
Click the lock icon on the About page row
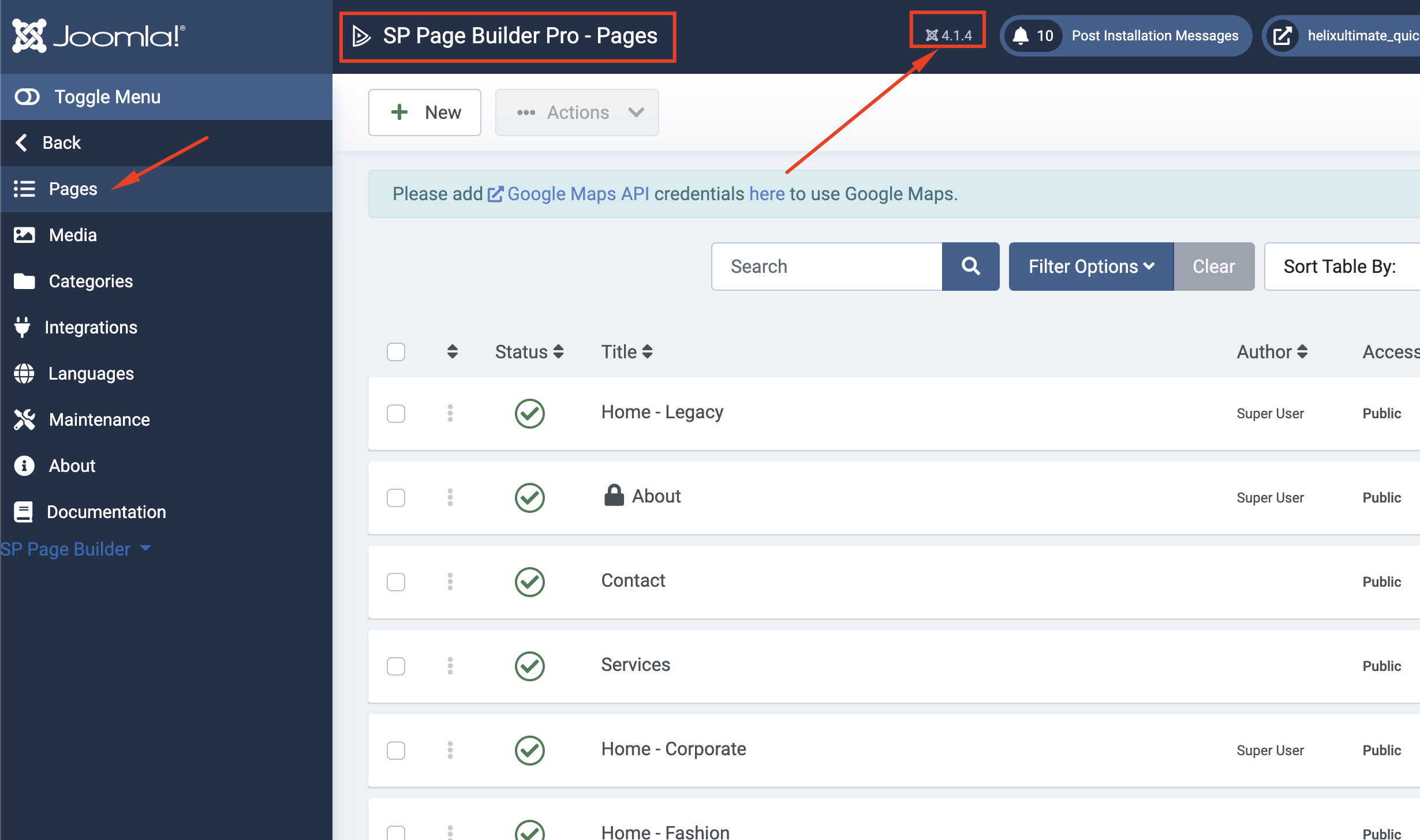(614, 494)
